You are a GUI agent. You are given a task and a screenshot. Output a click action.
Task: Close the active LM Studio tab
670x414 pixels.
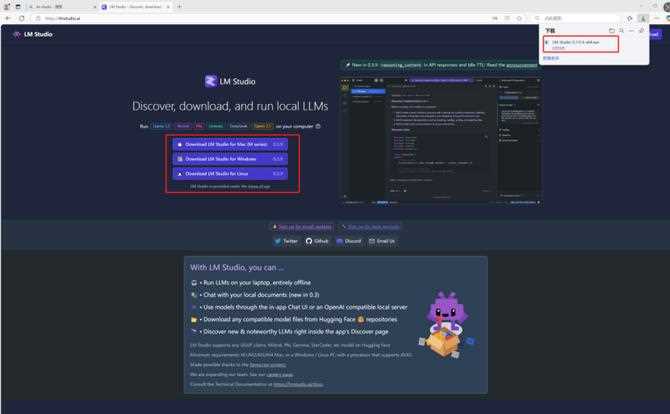[168, 6]
